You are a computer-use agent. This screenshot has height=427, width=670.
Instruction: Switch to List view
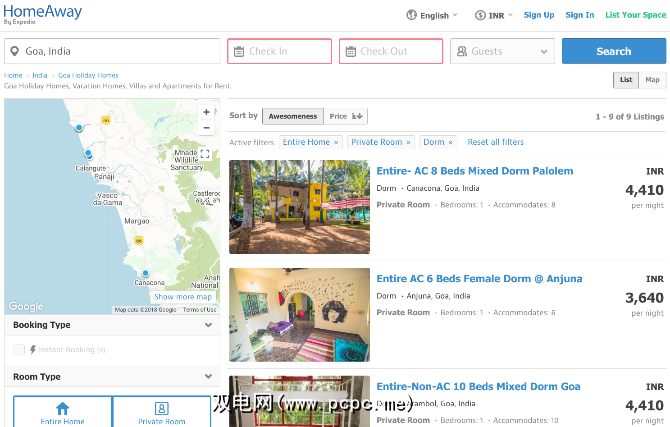pyautogui.click(x=626, y=80)
